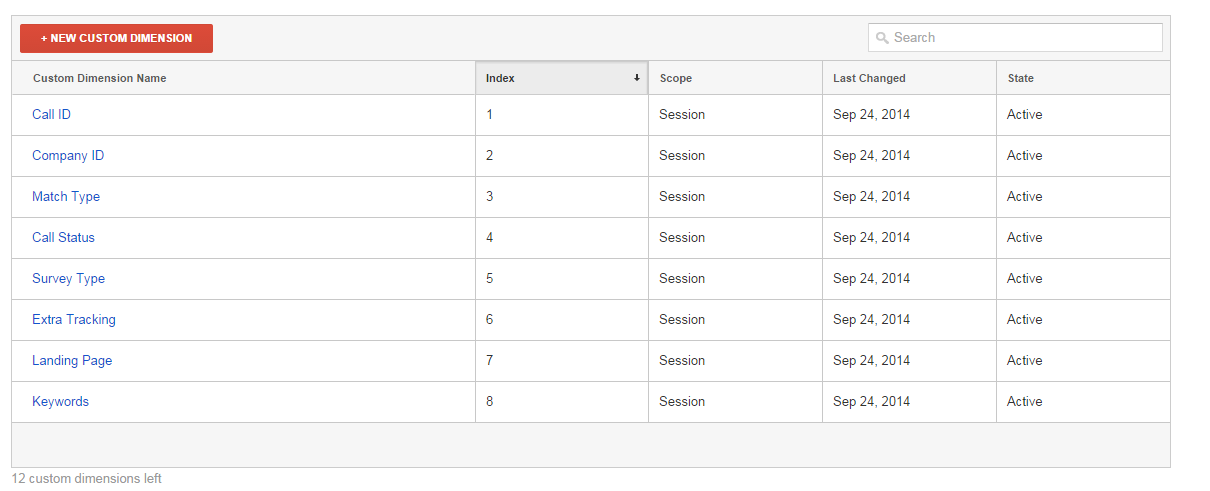Click the Index header cell
Image resolution: width=1210 pixels, height=491 pixels.
[562, 78]
